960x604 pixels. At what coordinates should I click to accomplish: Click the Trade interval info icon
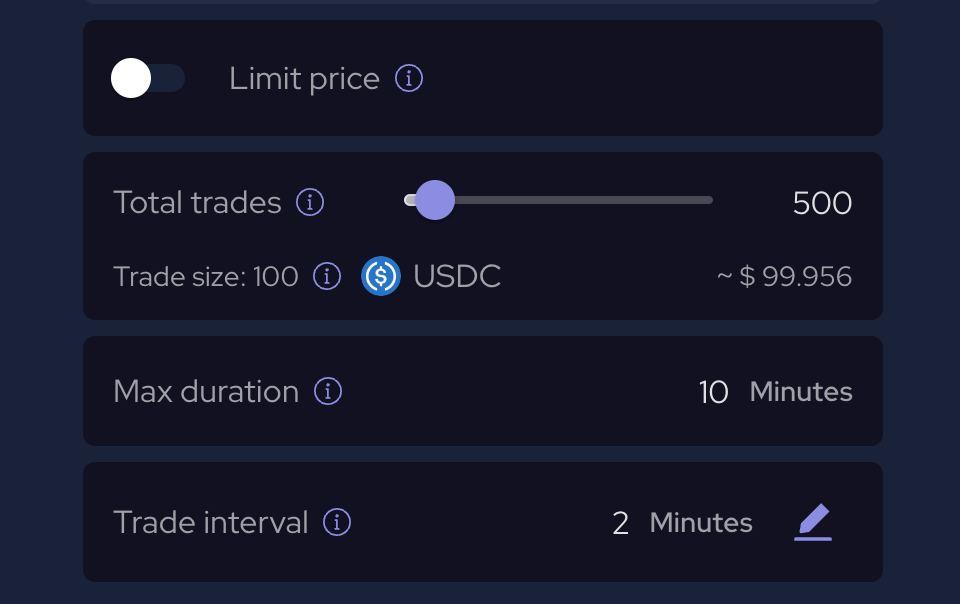click(x=337, y=522)
